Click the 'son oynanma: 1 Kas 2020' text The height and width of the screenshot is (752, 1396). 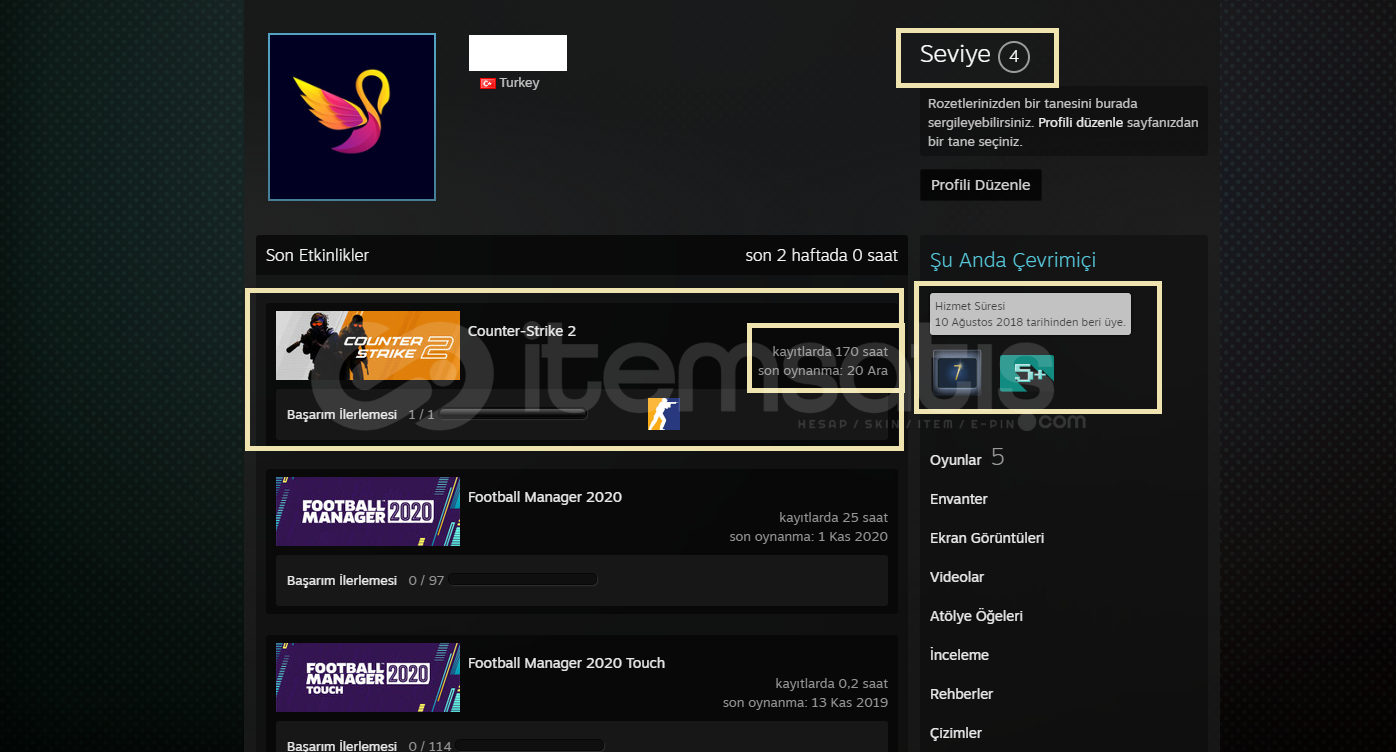pos(809,537)
